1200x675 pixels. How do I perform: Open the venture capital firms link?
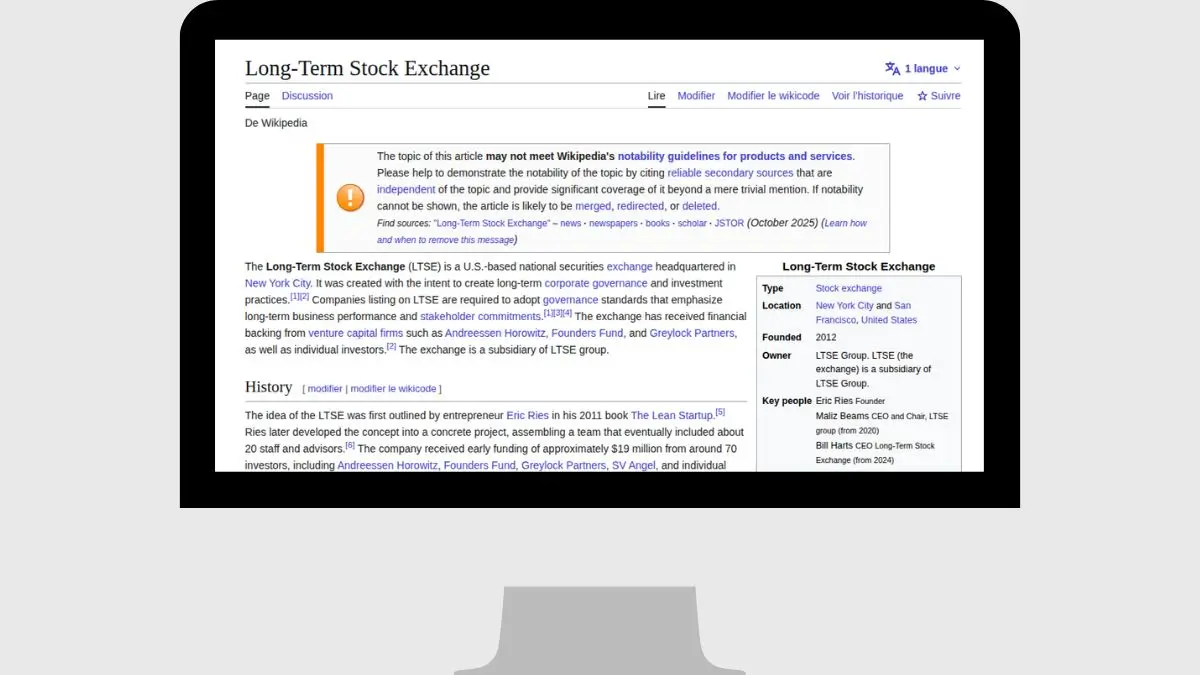(355, 333)
